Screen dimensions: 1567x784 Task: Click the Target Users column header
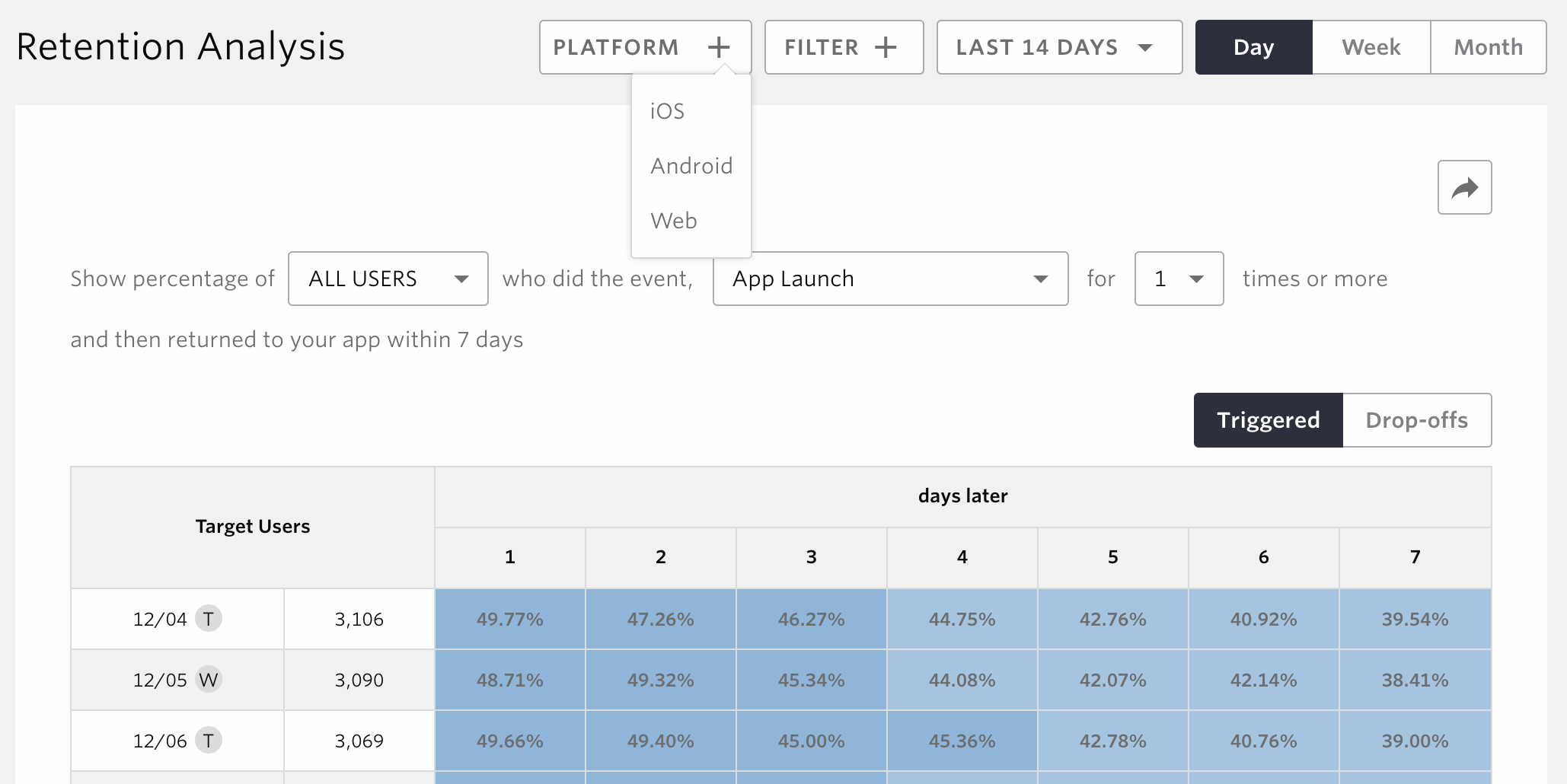pyautogui.click(x=253, y=527)
